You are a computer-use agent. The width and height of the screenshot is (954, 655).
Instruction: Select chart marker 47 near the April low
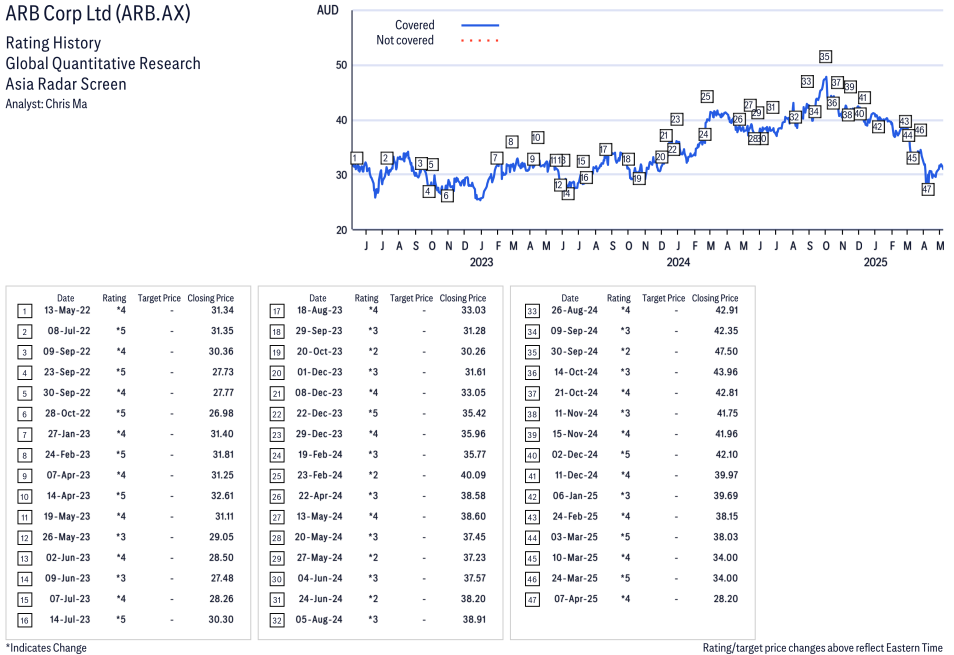927,189
